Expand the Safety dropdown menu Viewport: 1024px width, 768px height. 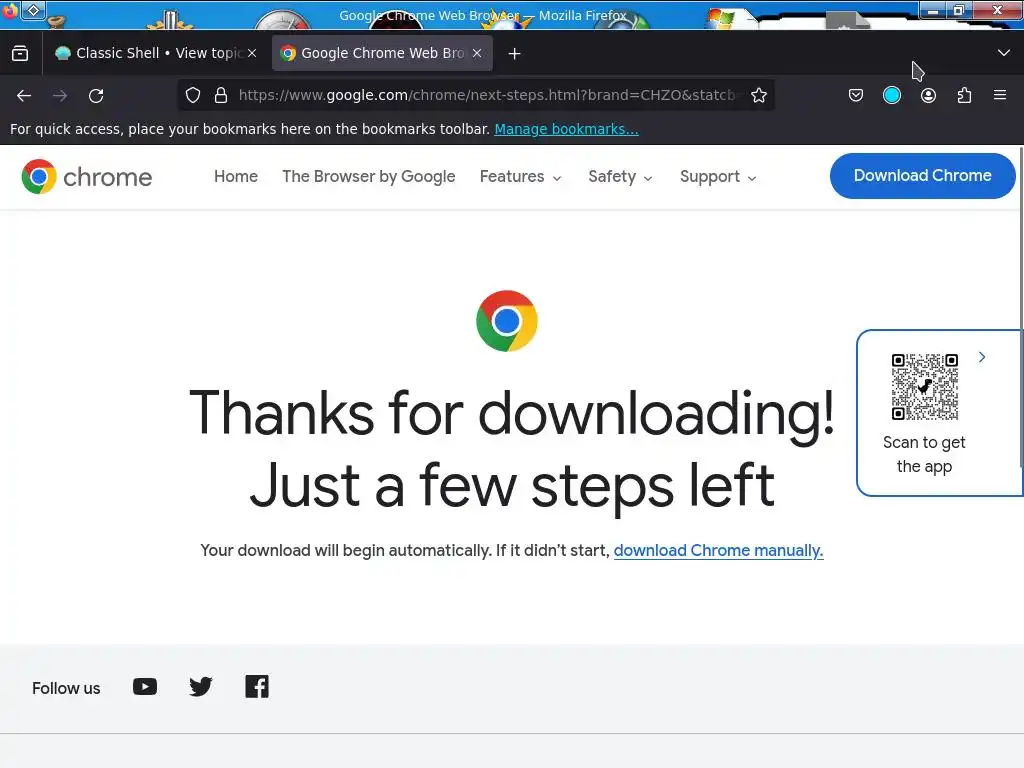(620, 176)
